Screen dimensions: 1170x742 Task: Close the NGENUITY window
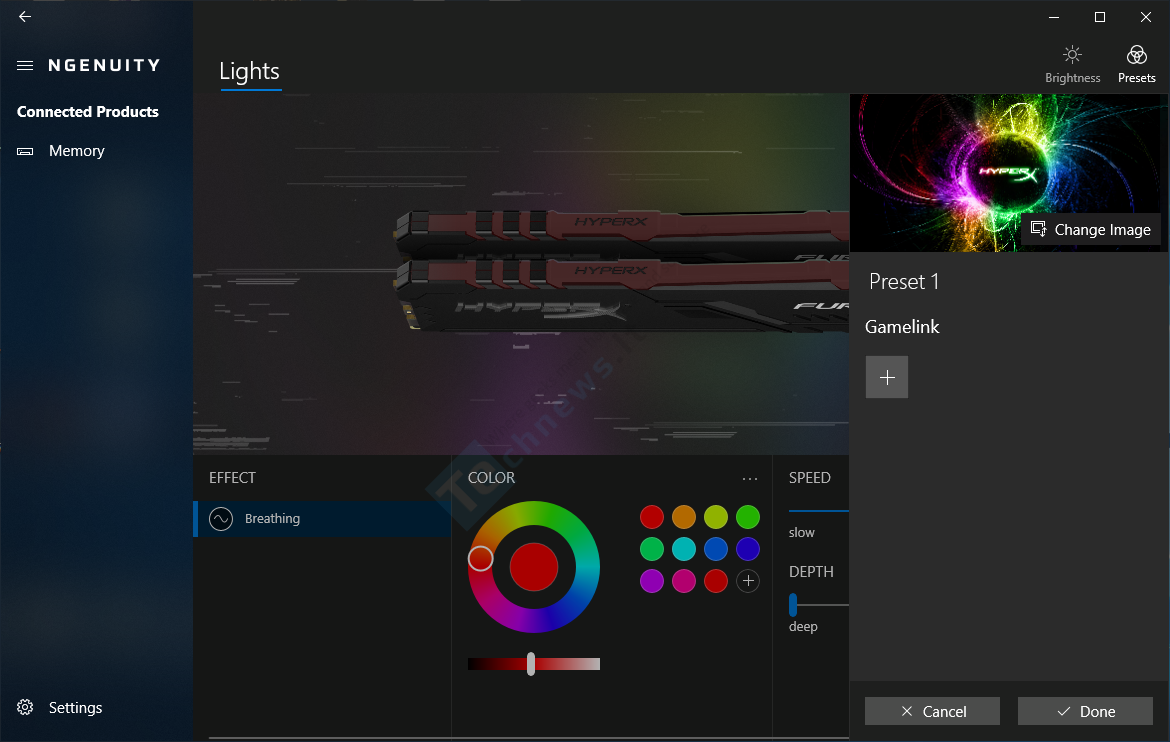(x=1146, y=16)
